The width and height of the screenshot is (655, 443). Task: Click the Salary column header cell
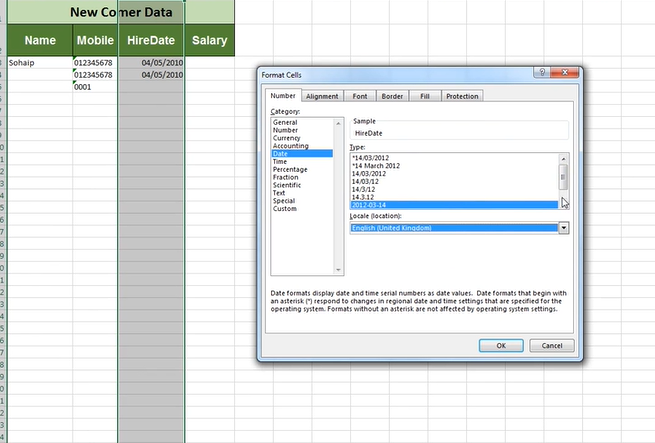209,41
